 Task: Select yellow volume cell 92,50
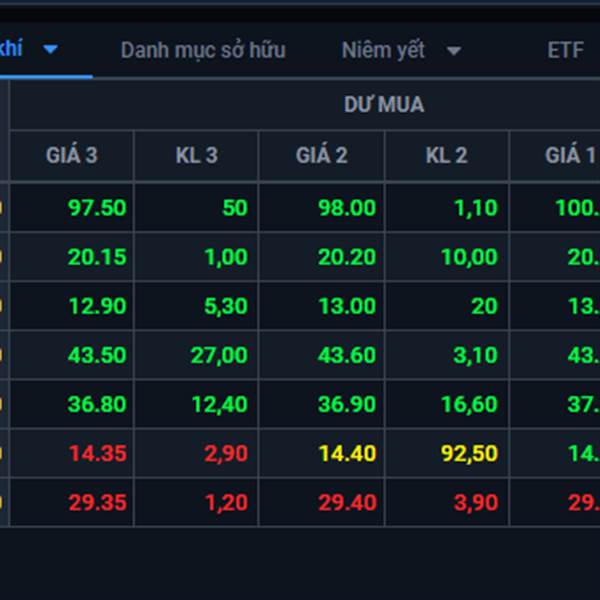point(447,453)
